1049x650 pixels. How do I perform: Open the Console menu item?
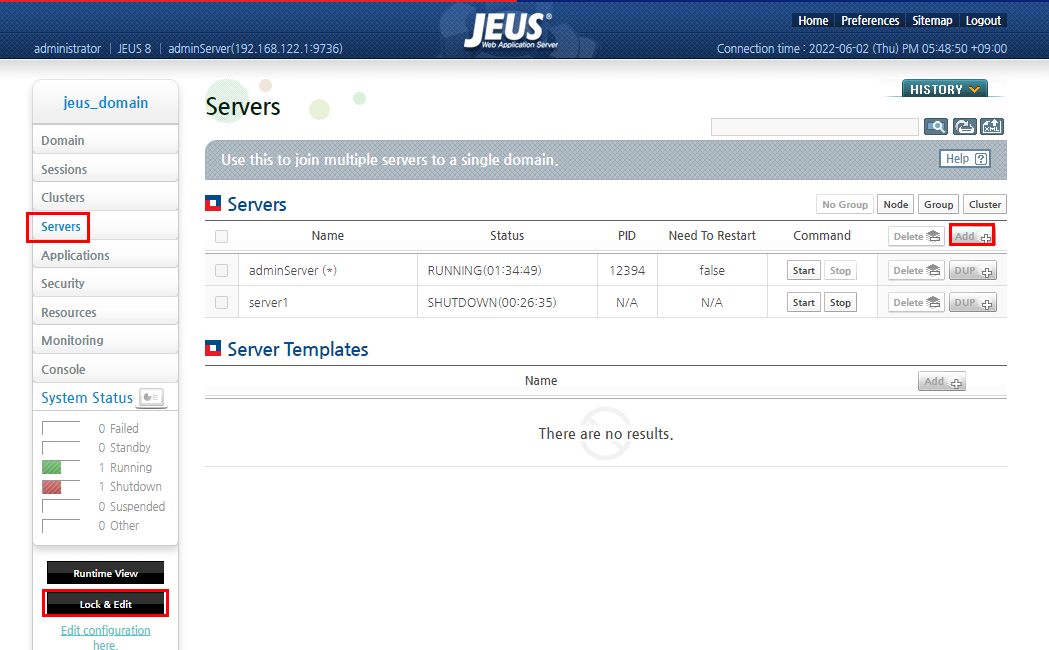[x=105, y=369]
